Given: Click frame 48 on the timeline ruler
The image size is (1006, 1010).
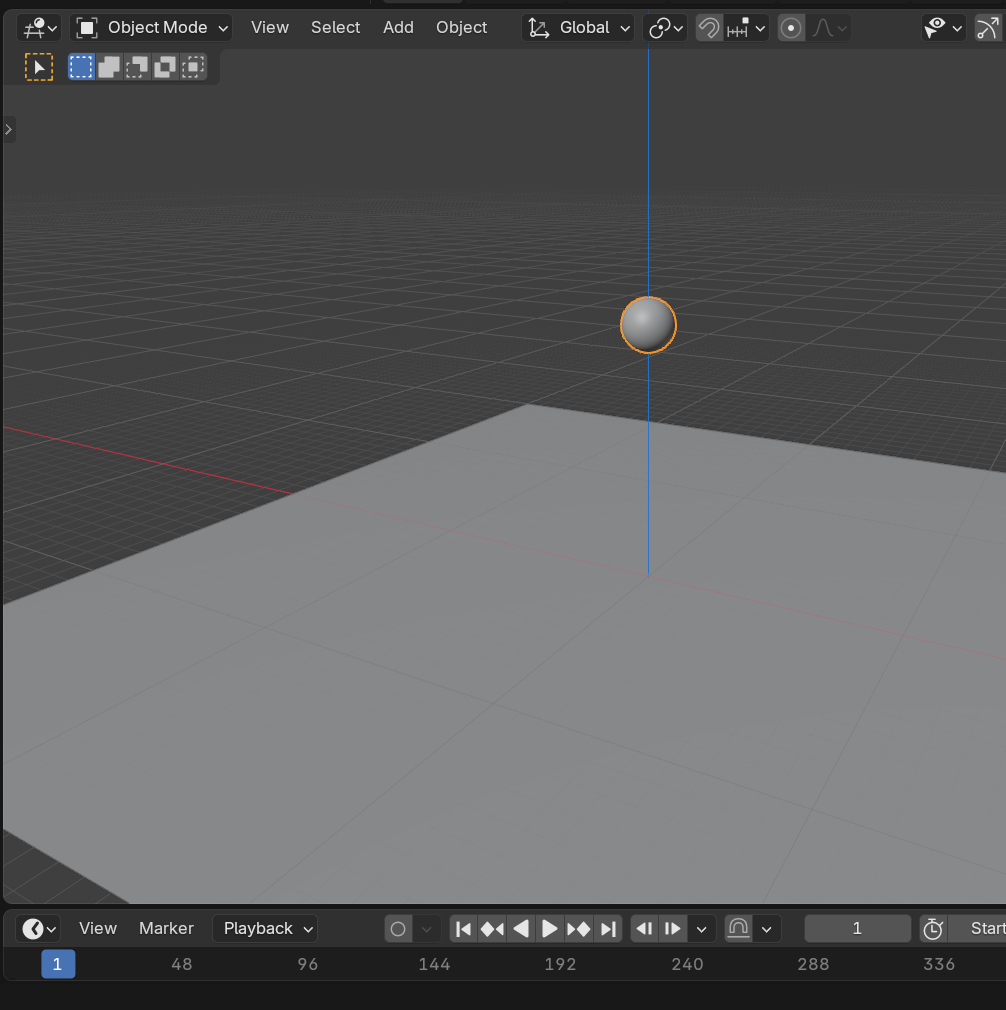Looking at the screenshot, I should tap(182, 964).
